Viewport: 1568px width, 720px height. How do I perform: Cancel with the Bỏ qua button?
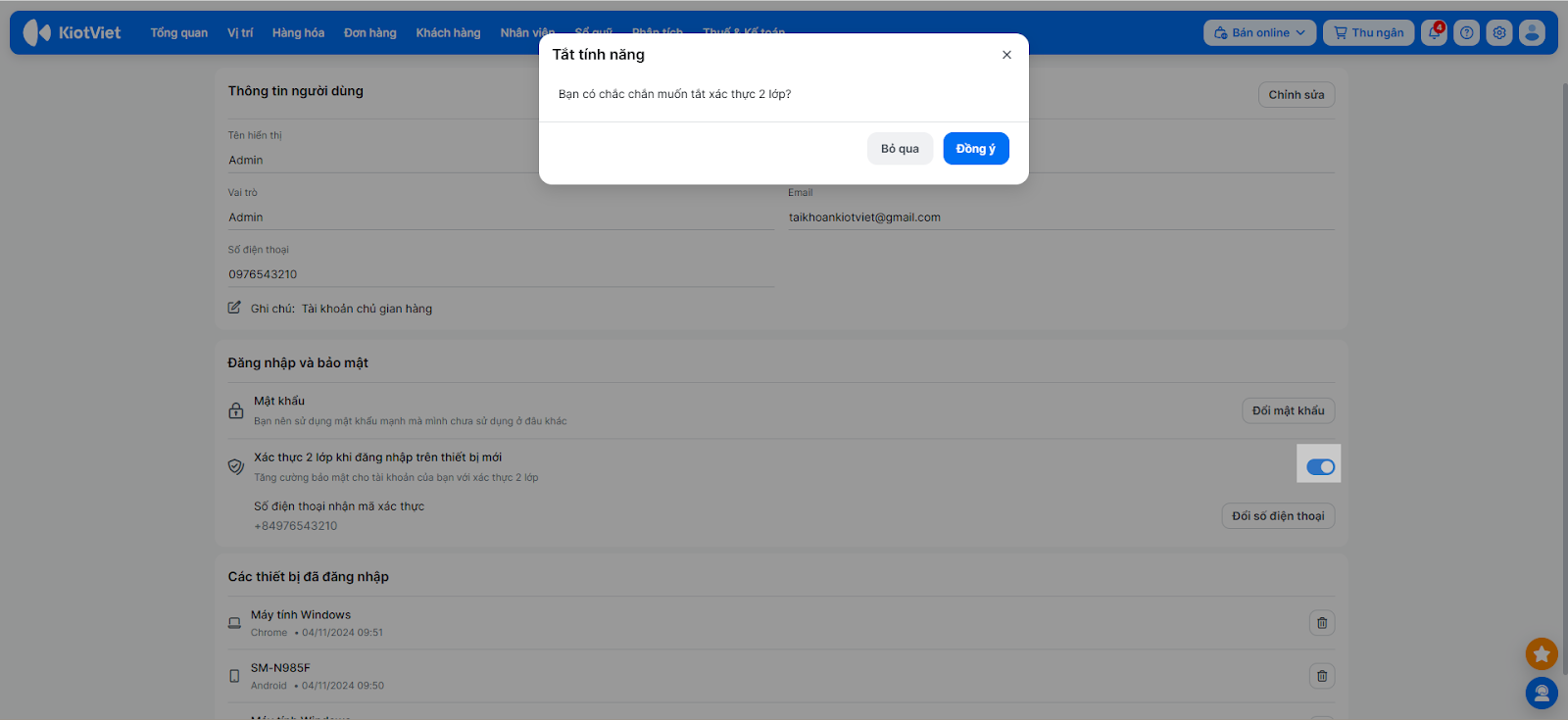pos(900,149)
